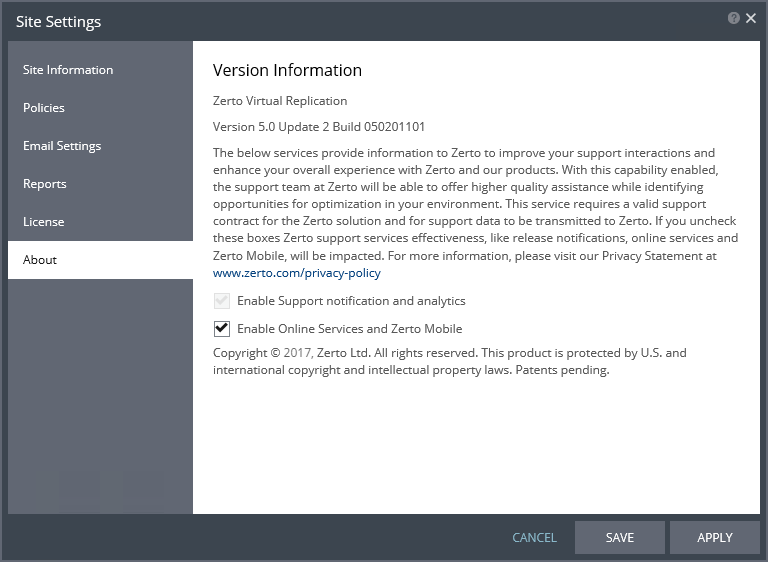Click the Copyright 2017 Zerto Ltd. notice
Image resolution: width=768 pixels, height=562 pixels.
pyautogui.click(x=450, y=361)
